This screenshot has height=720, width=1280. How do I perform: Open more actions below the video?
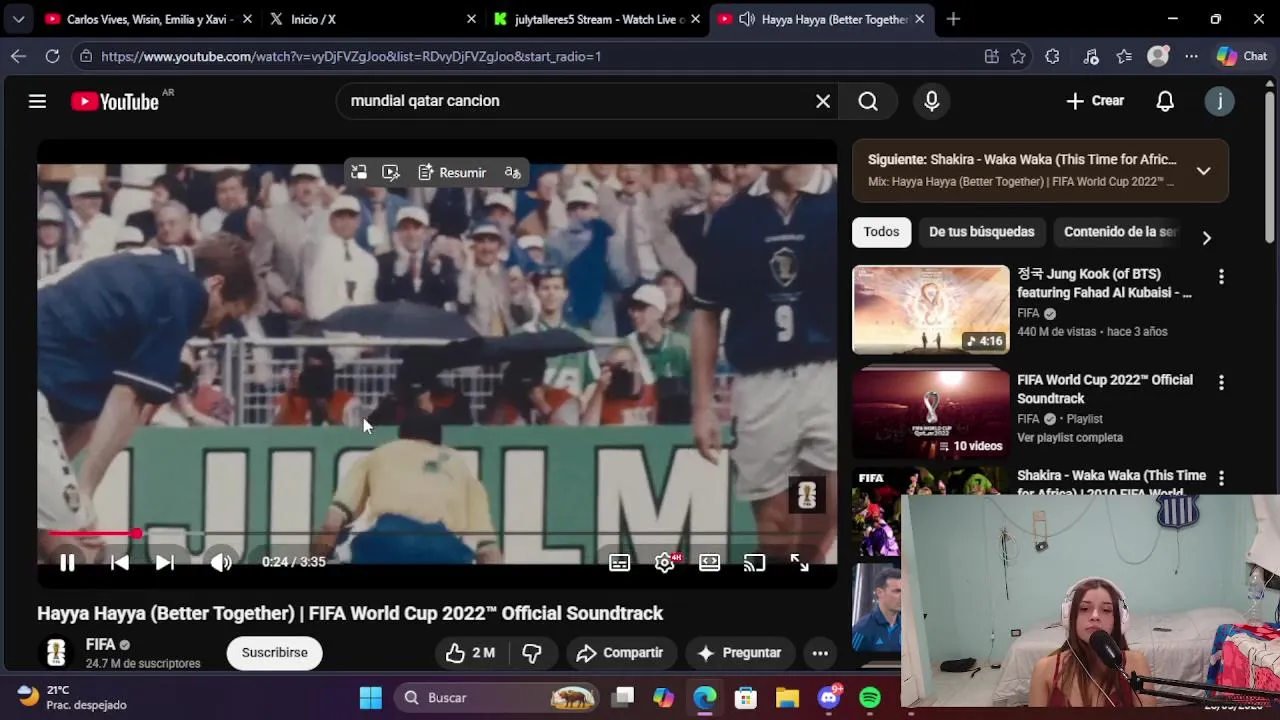click(820, 653)
